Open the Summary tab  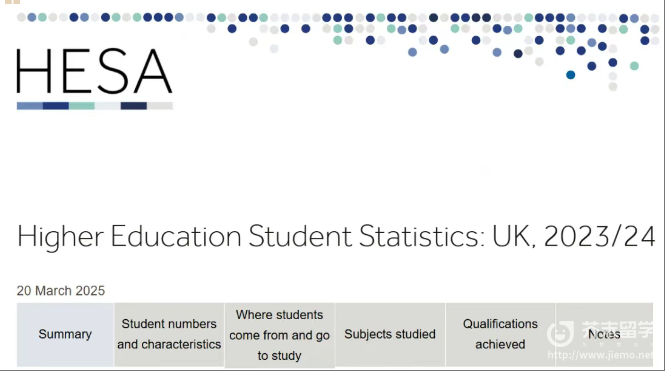coord(65,334)
